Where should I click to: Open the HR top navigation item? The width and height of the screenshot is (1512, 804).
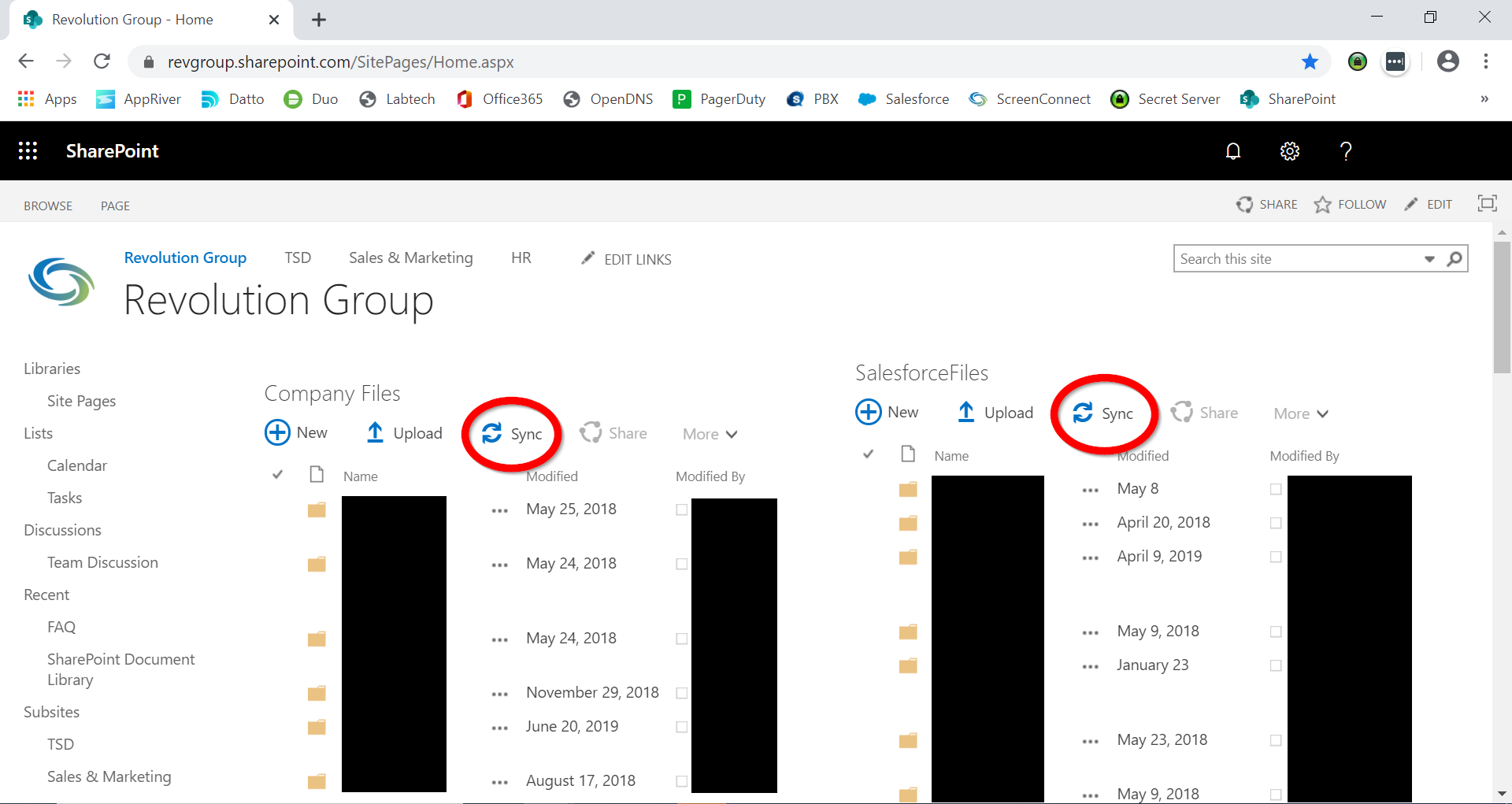coord(521,258)
